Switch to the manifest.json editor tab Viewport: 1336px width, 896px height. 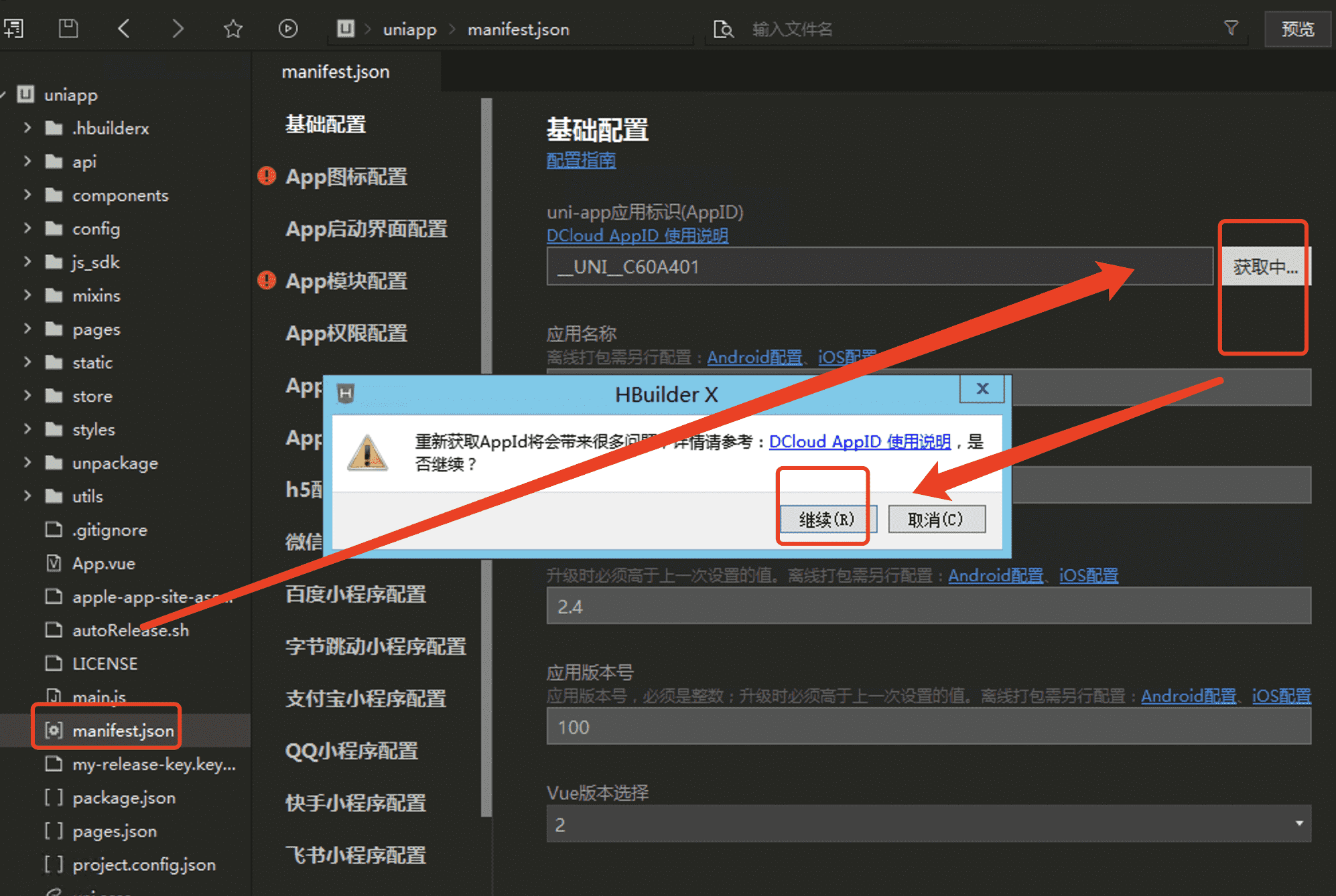coord(336,72)
